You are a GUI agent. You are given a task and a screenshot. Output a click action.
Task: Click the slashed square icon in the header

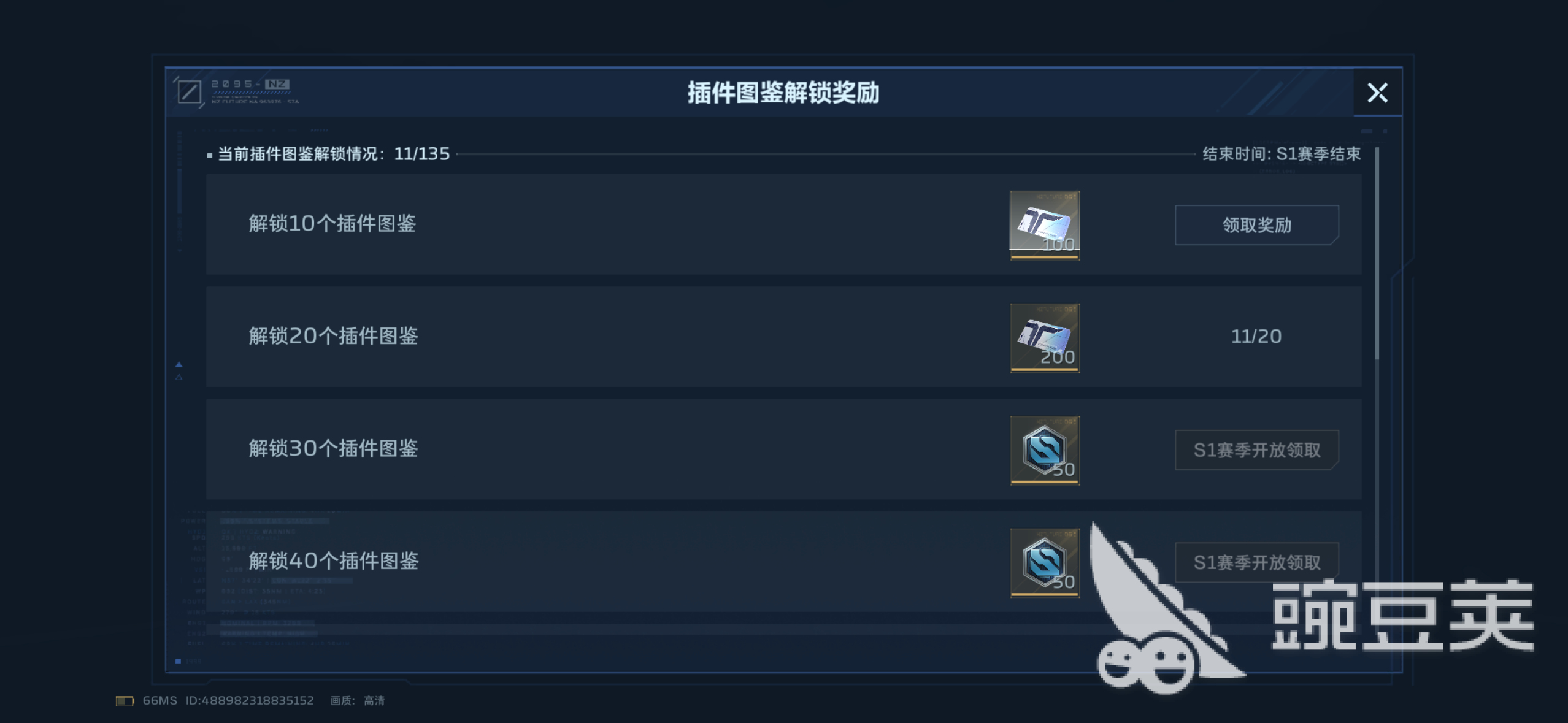point(189,93)
